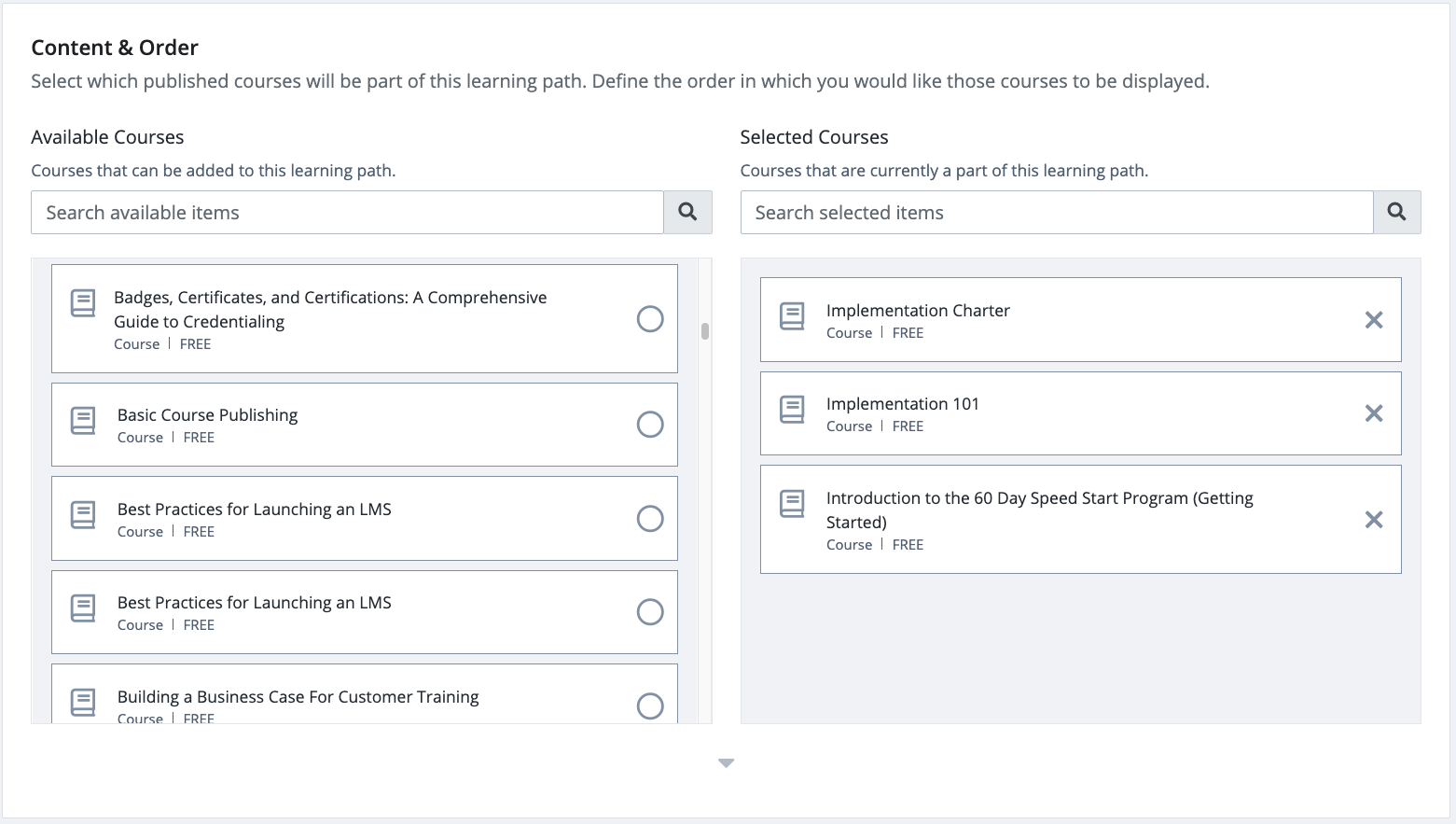Click the Building a Business Case For Customer Training title
This screenshot has height=824, width=1456.
298,697
